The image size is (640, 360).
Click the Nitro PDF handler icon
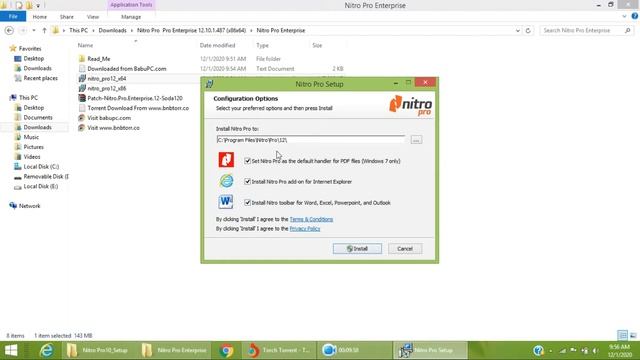click(226, 160)
